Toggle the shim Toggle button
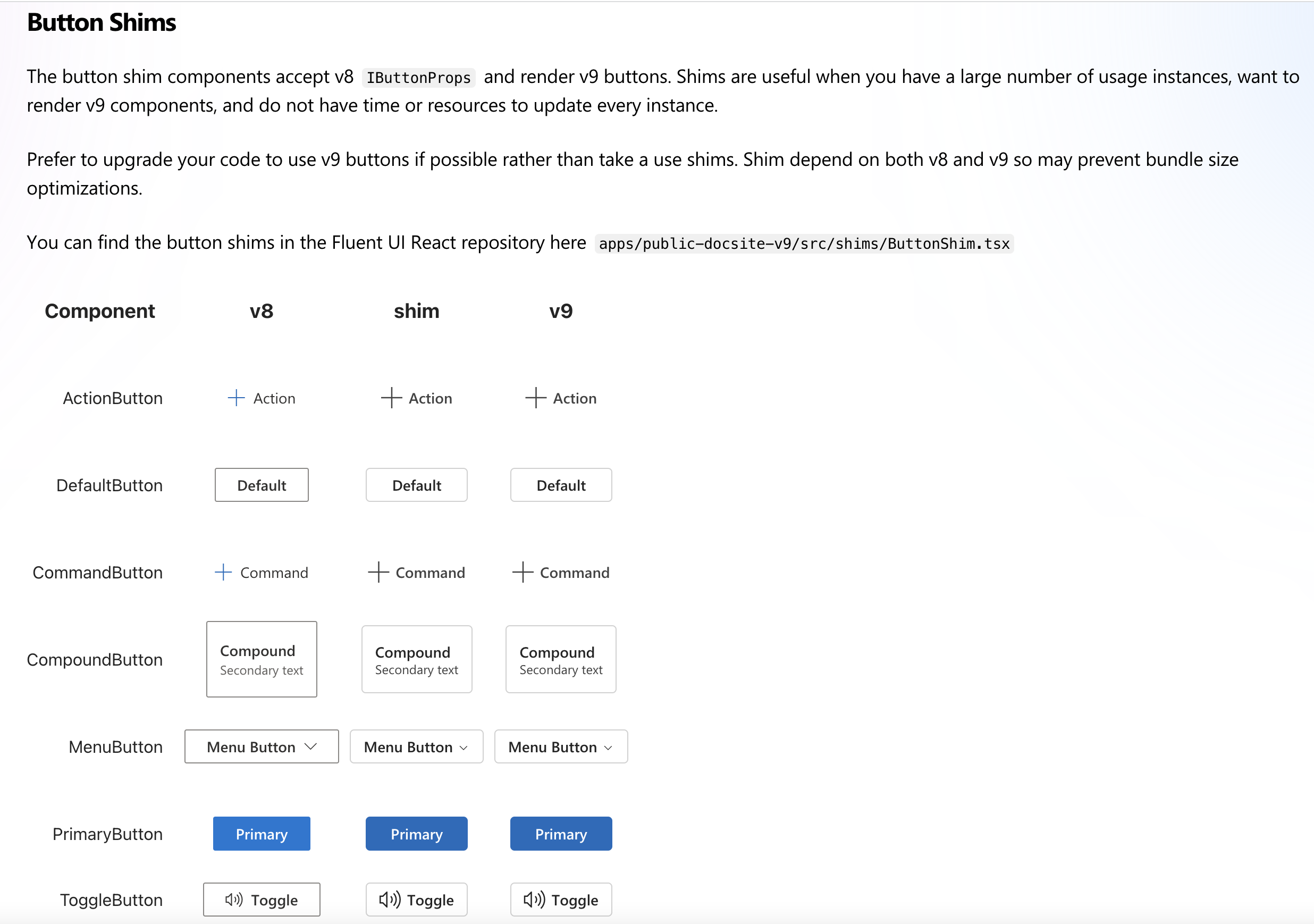 [416, 899]
